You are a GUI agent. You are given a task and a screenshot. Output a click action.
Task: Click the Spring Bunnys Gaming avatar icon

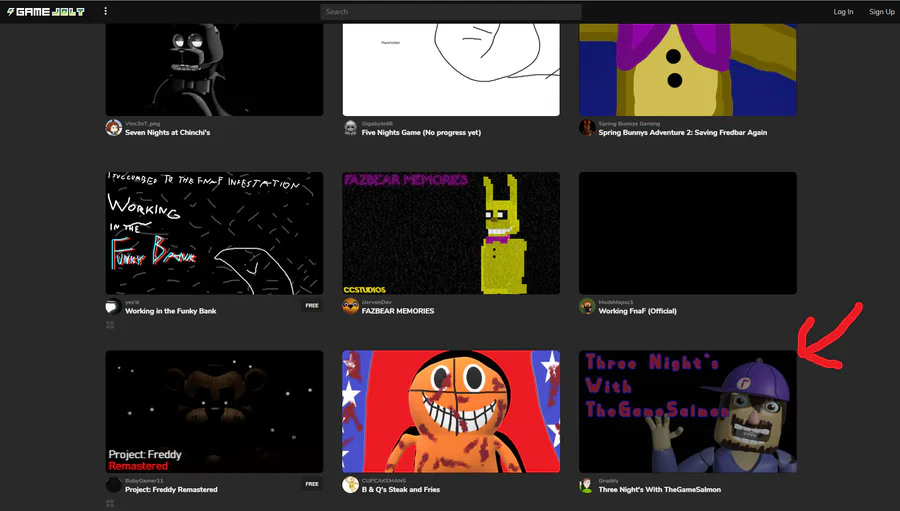coord(587,127)
